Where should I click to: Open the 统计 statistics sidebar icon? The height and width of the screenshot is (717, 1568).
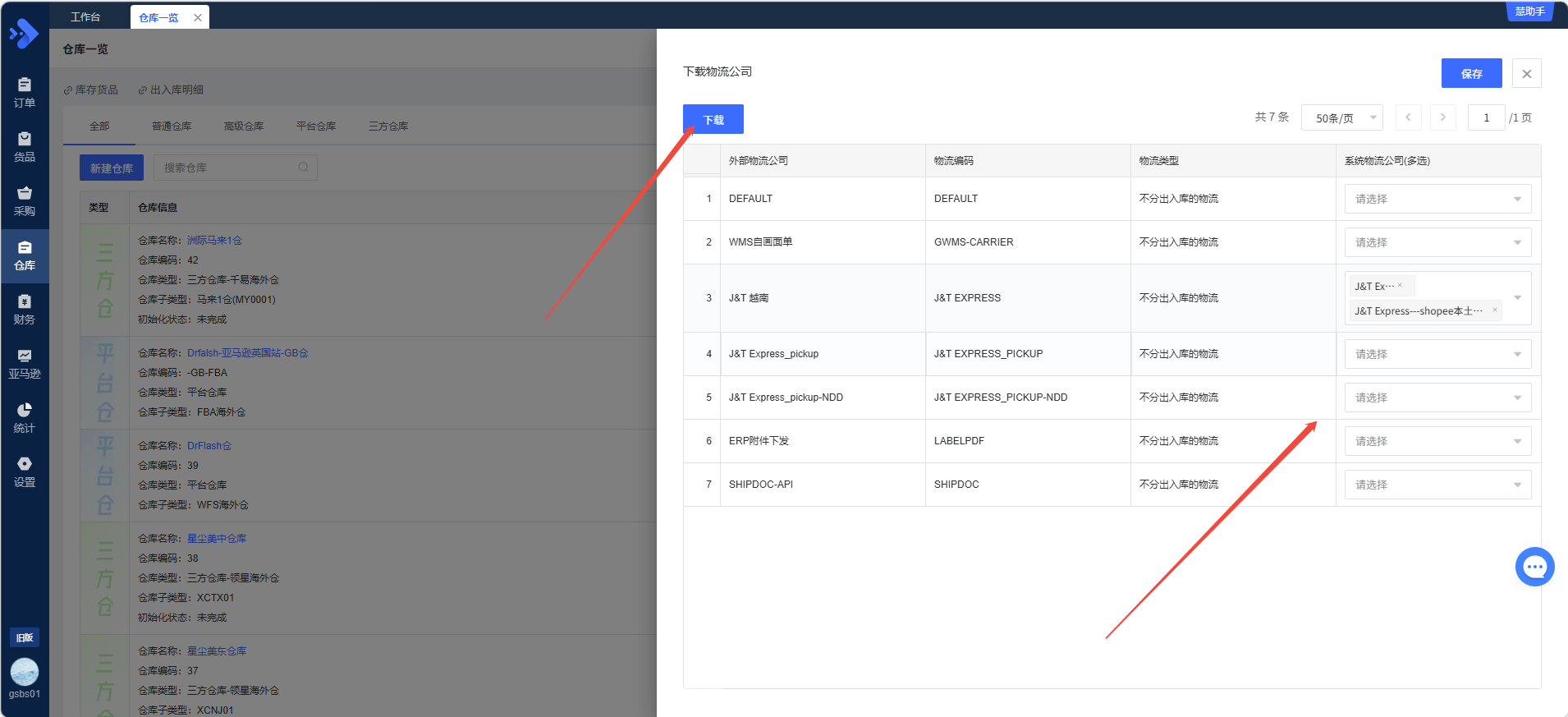coord(25,417)
